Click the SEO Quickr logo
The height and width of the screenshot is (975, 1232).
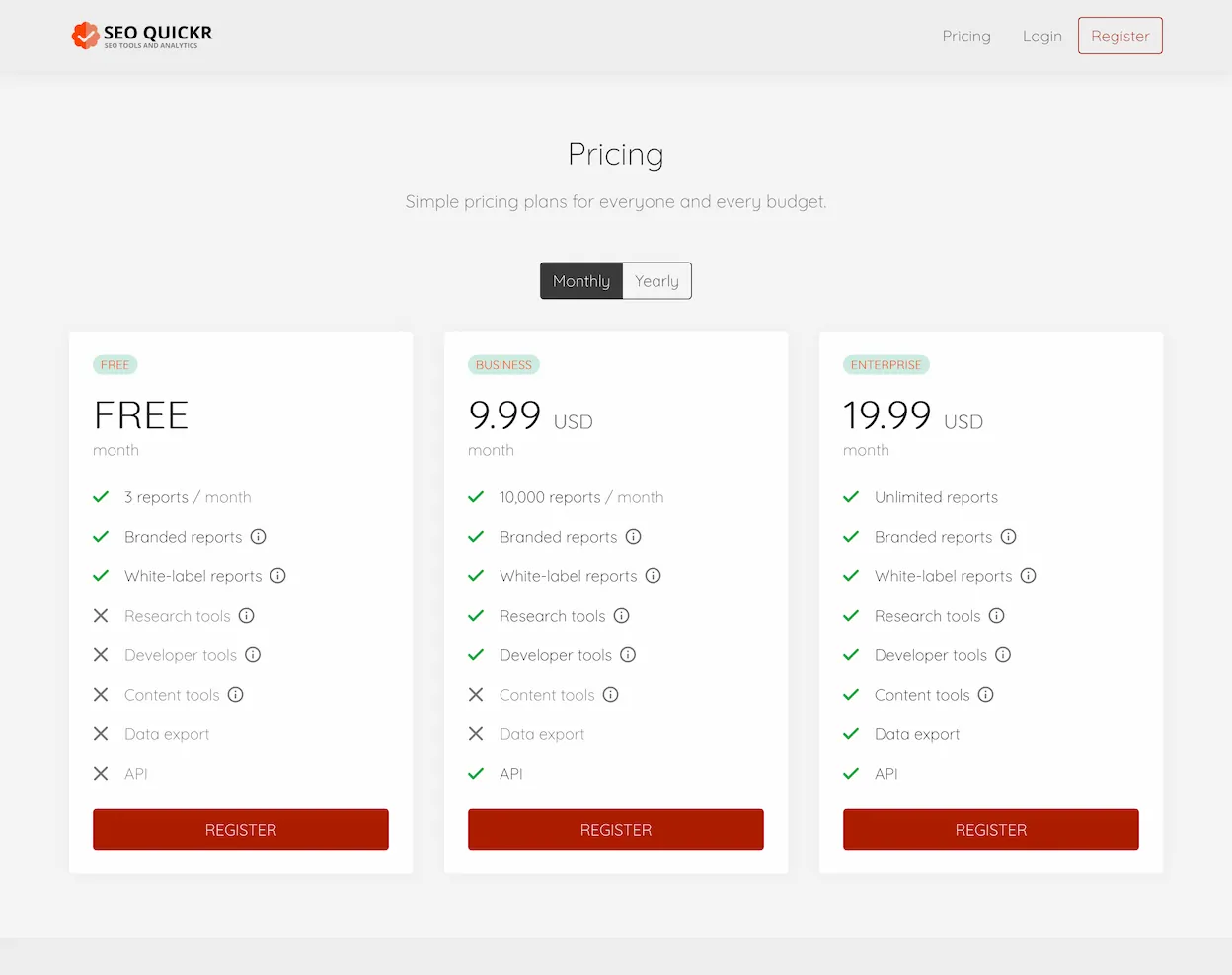[140, 35]
